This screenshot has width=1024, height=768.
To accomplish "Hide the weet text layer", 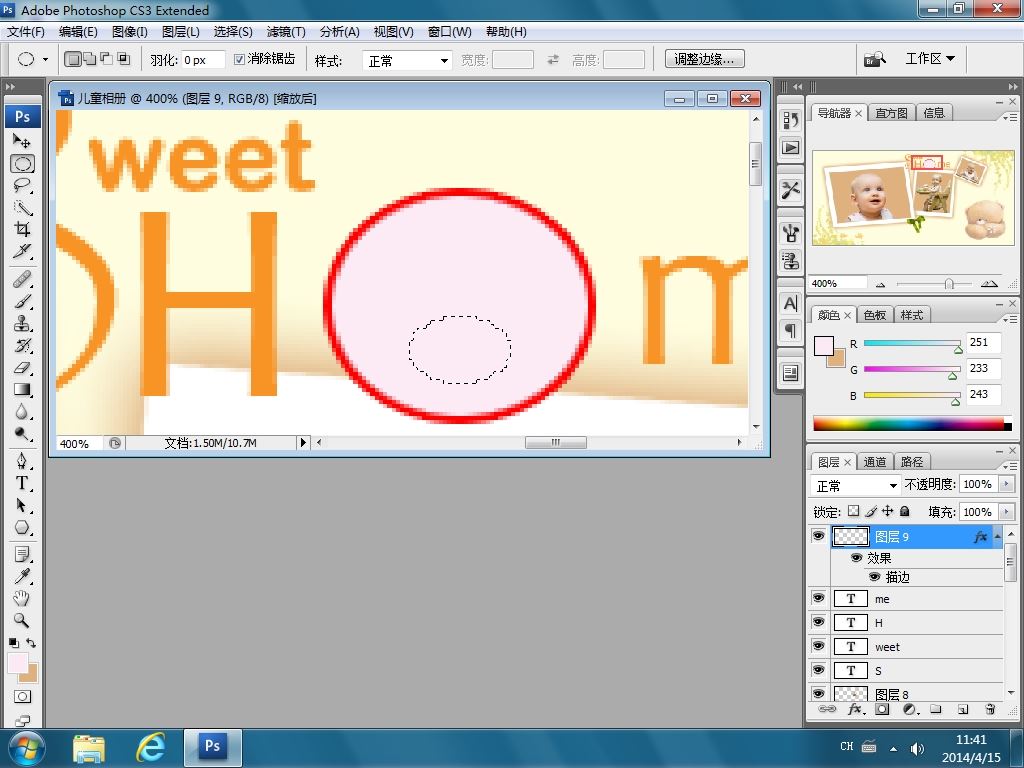I will tap(818, 646).
